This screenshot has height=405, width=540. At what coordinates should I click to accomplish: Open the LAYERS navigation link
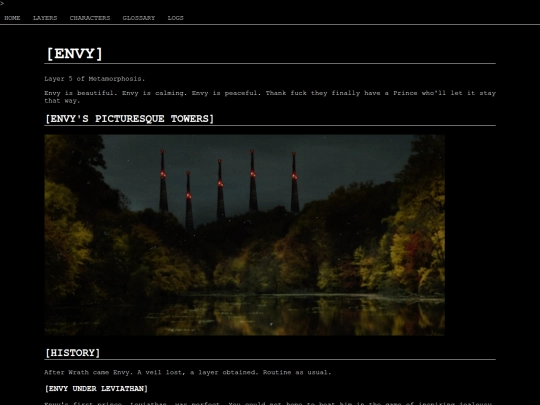point(45,18)
